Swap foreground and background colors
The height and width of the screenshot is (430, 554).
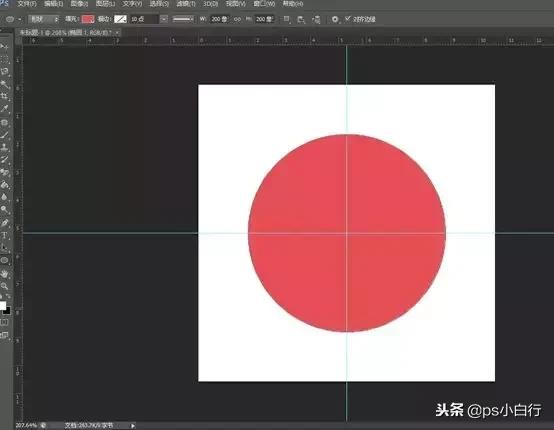(8, 296)
